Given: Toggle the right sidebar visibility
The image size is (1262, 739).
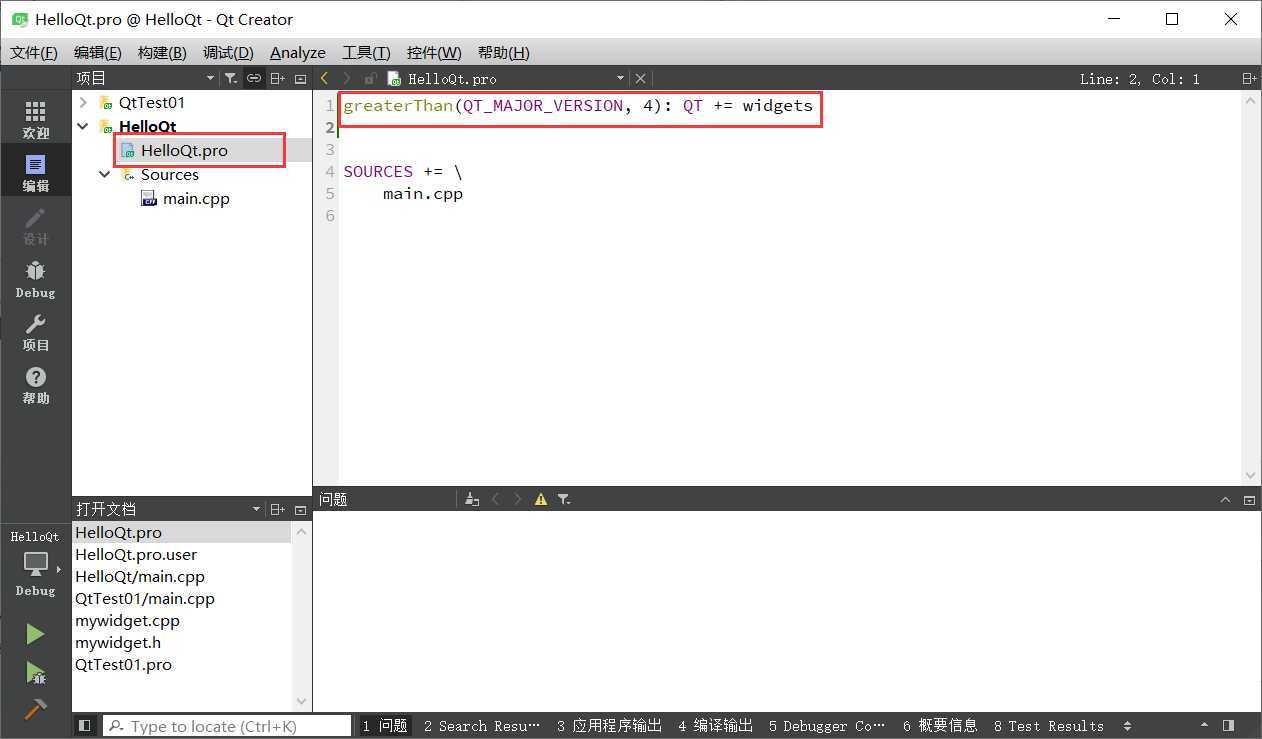Looking at the screenshot, I should pos(1228,726).
